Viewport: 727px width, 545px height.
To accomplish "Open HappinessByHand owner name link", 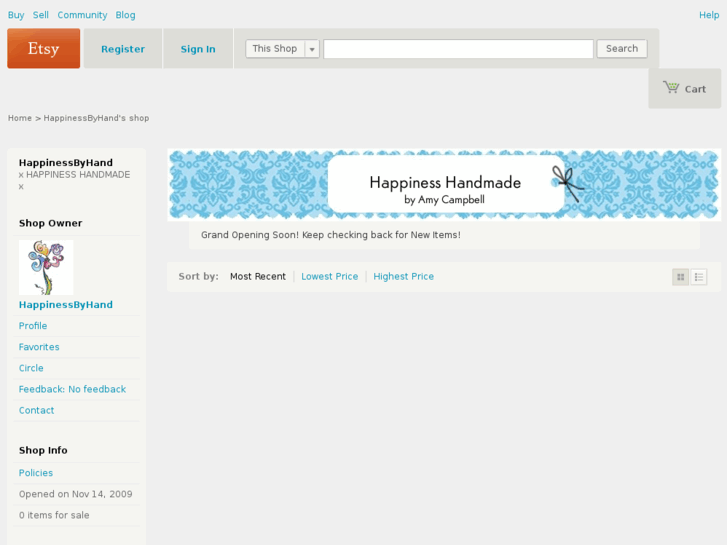I will [65, 305].
